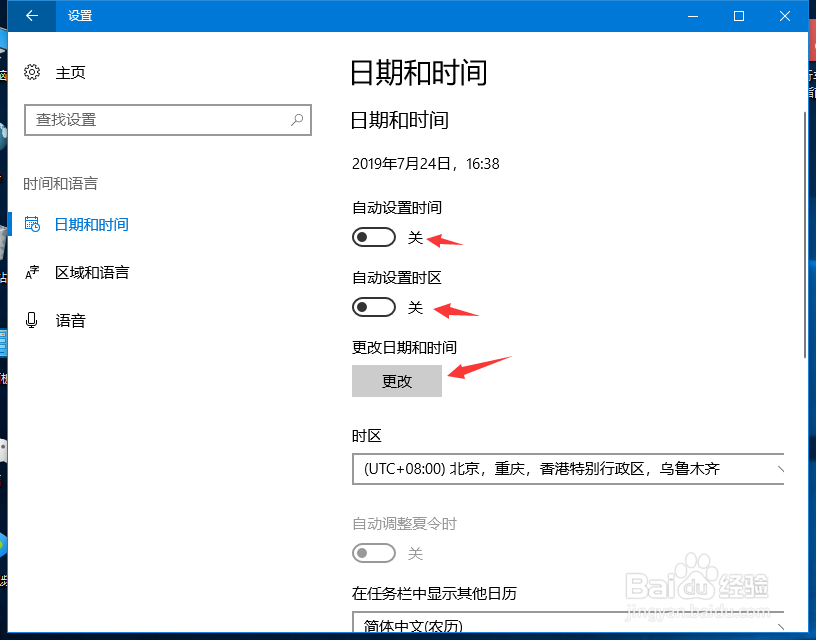Click a pinned app icon on the left taskbar edge
The image size is (816, 640).
point(4,345)
